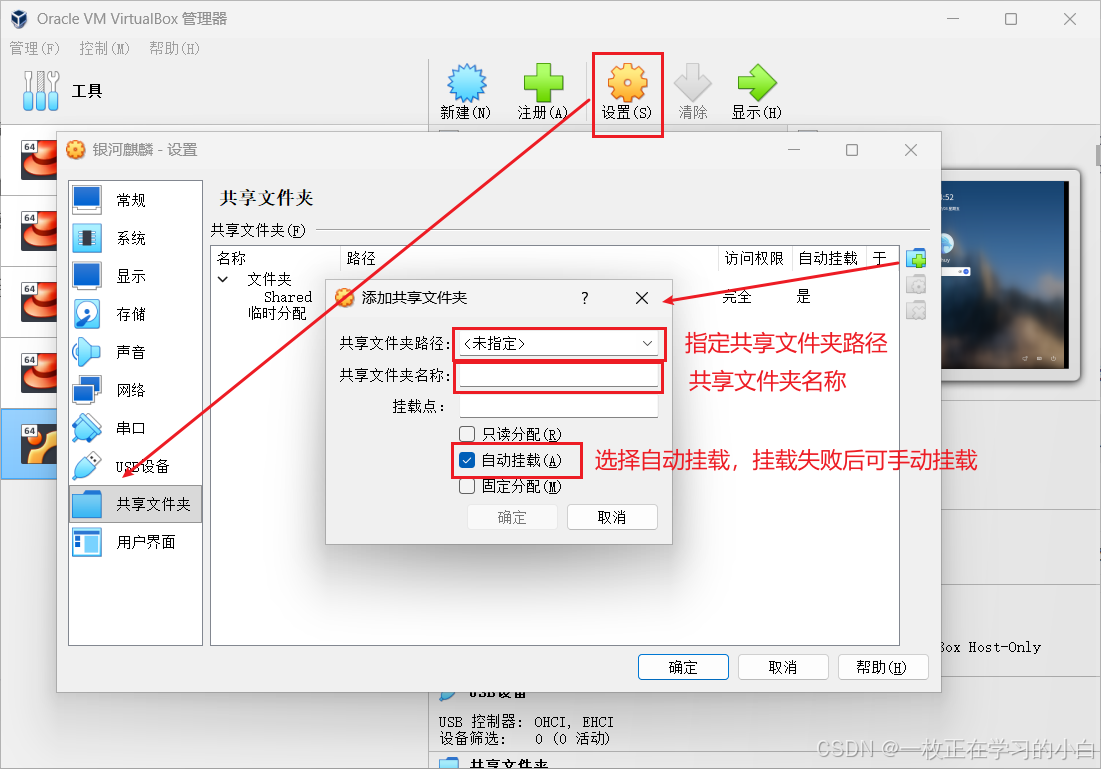
Task: Click 取消 in 银河麒麟 settings window
Action: click(783, 667)
